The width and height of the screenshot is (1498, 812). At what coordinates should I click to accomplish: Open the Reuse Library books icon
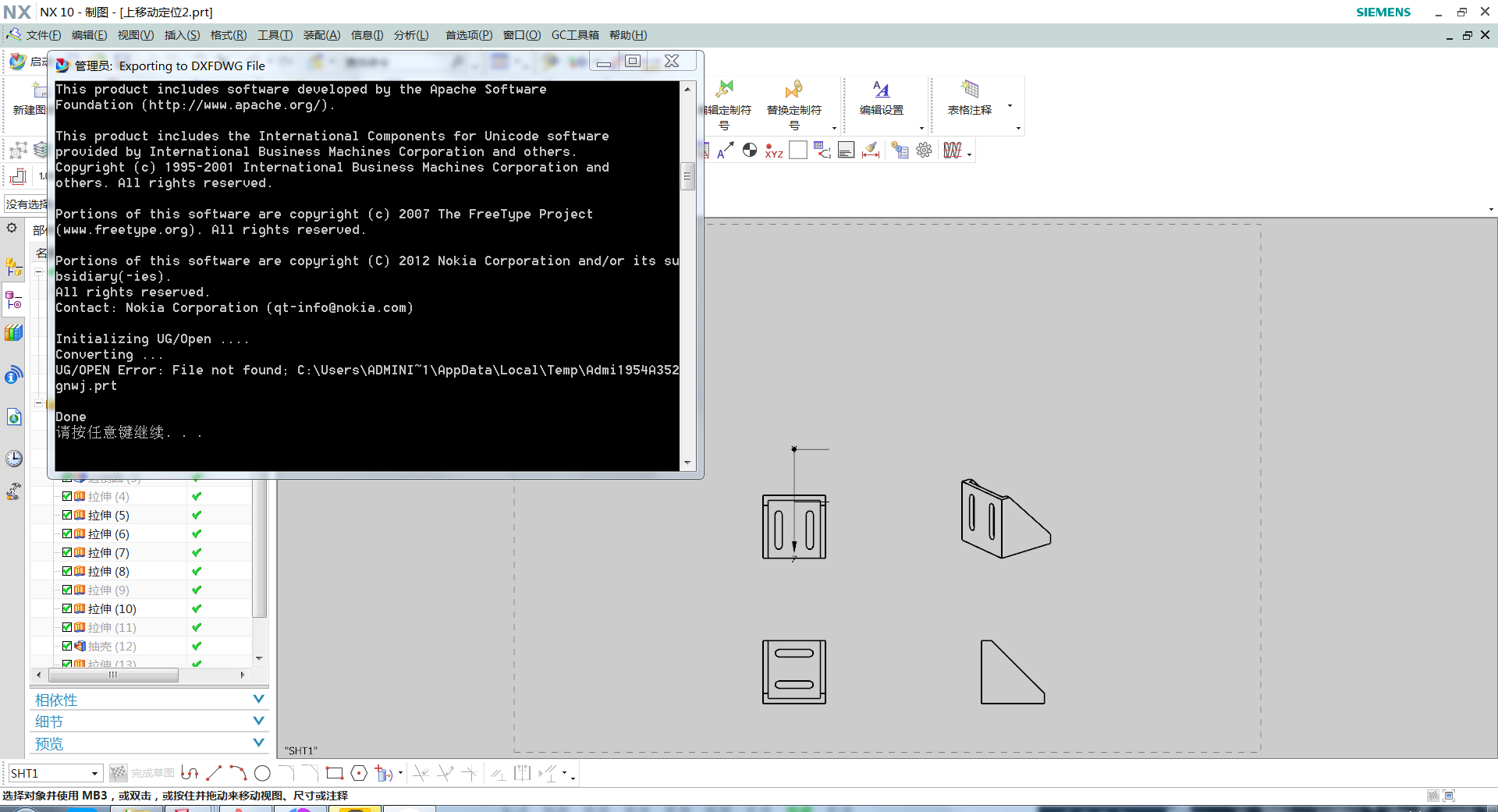tap(14, 333)
